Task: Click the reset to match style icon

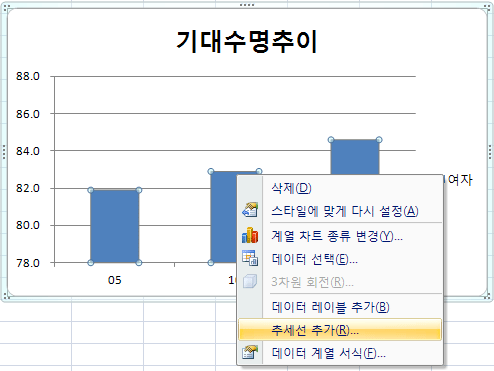Action: click(x=250, y=210)
